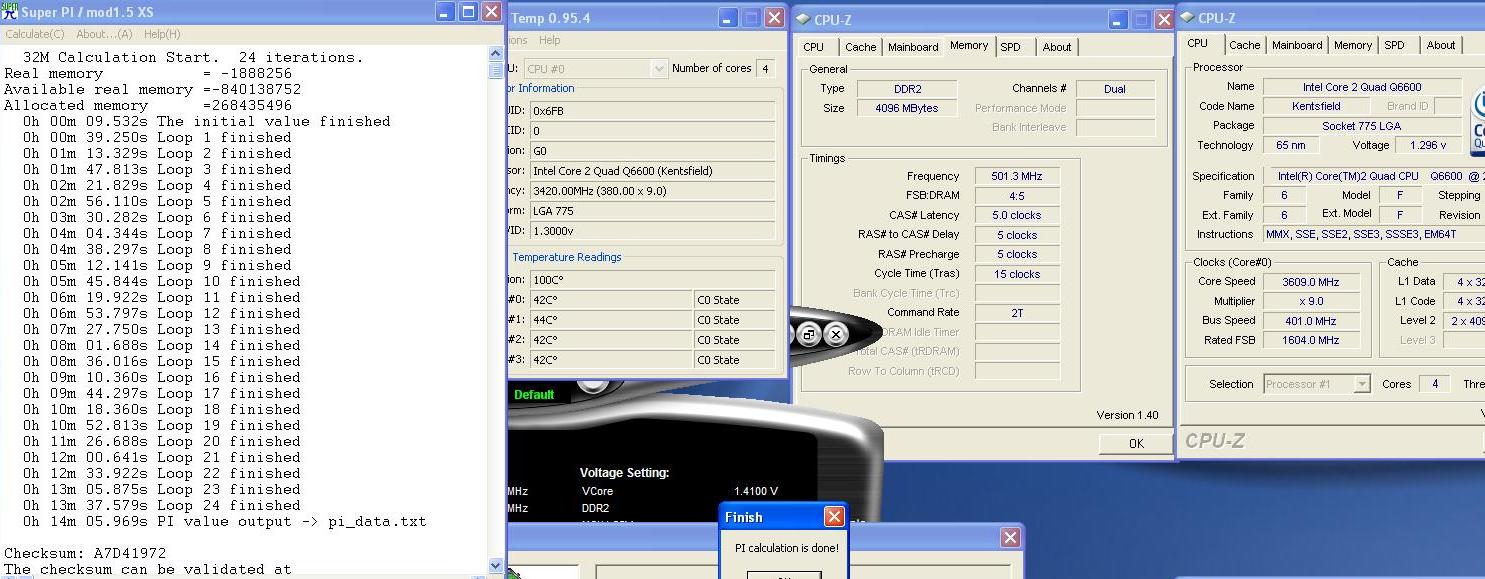Click the Bus Speed value 401.0 MHz

click(x=1310, y=321)
